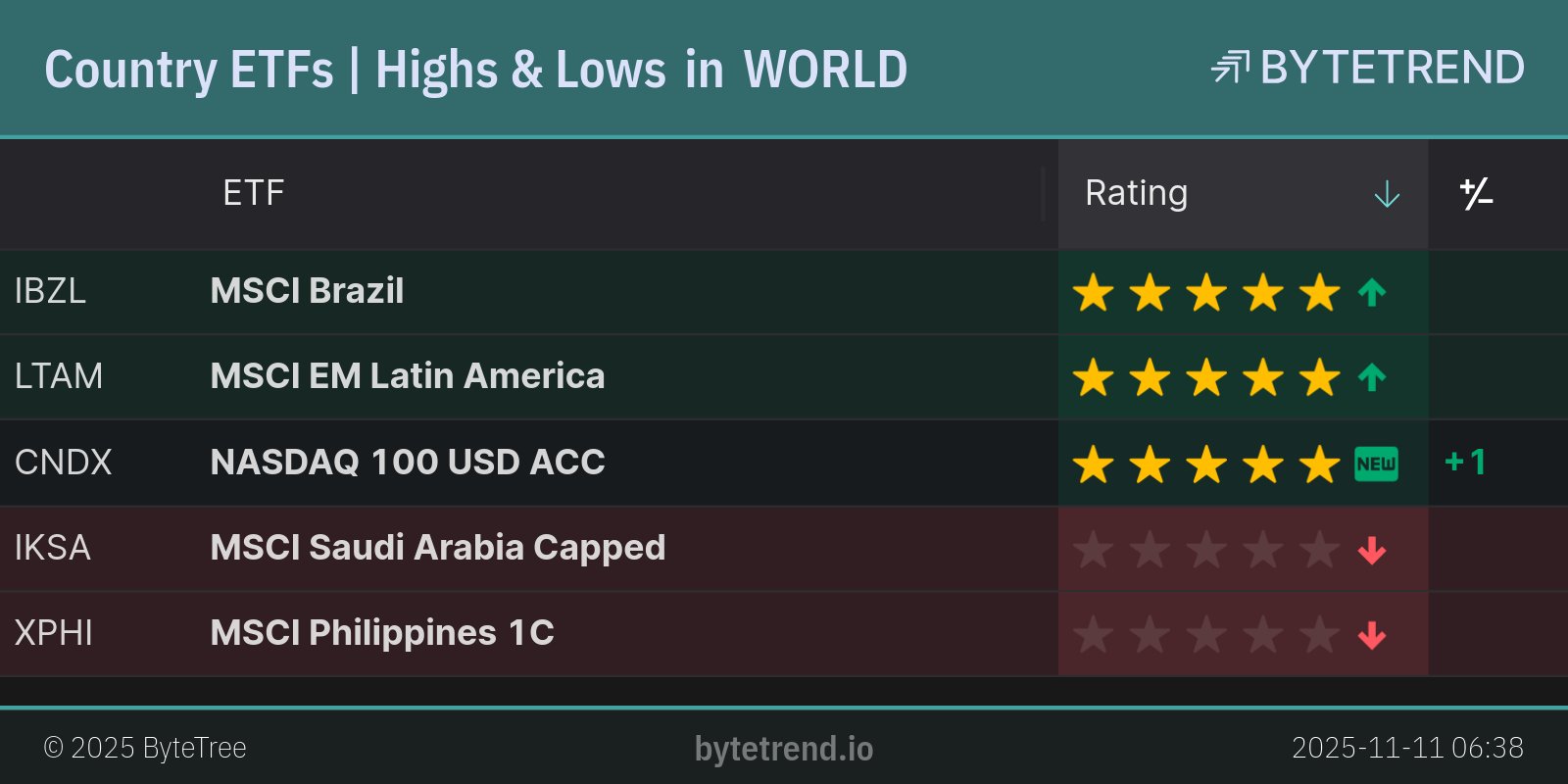Click the NEW badge on NASDAQ 100 row
The width and height of the screenshot is (1568, 784).
tap(1376, 464)
